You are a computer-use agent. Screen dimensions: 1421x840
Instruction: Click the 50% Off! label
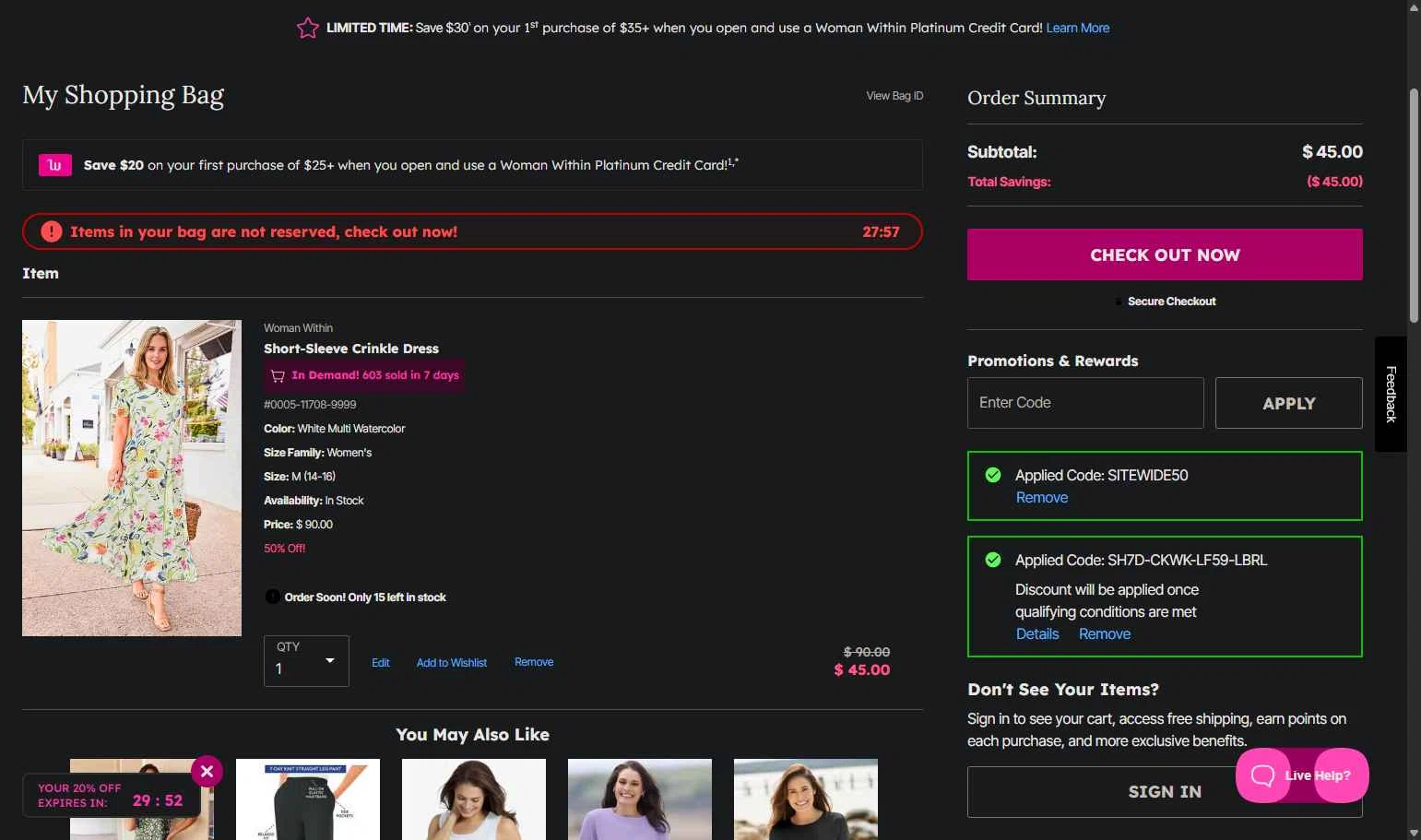285,549
